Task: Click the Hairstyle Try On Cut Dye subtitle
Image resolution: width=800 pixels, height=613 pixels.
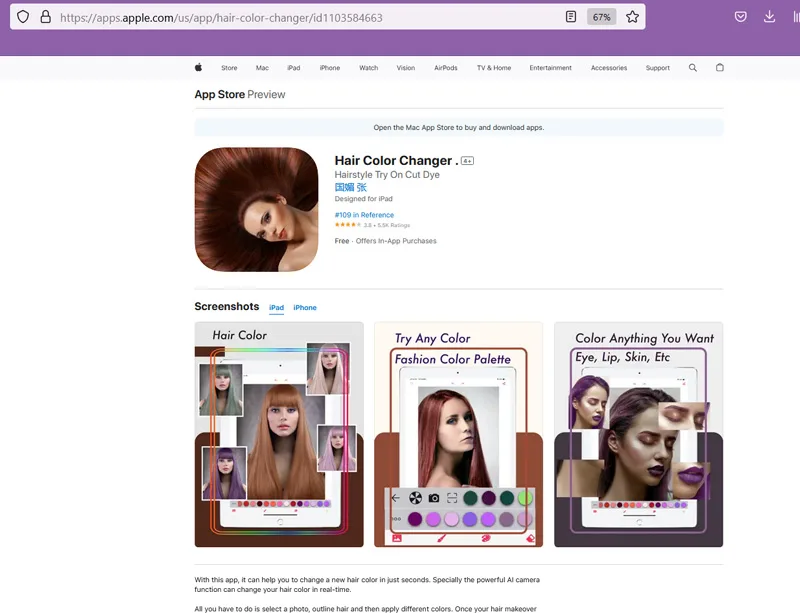Action: pos(387,175)
